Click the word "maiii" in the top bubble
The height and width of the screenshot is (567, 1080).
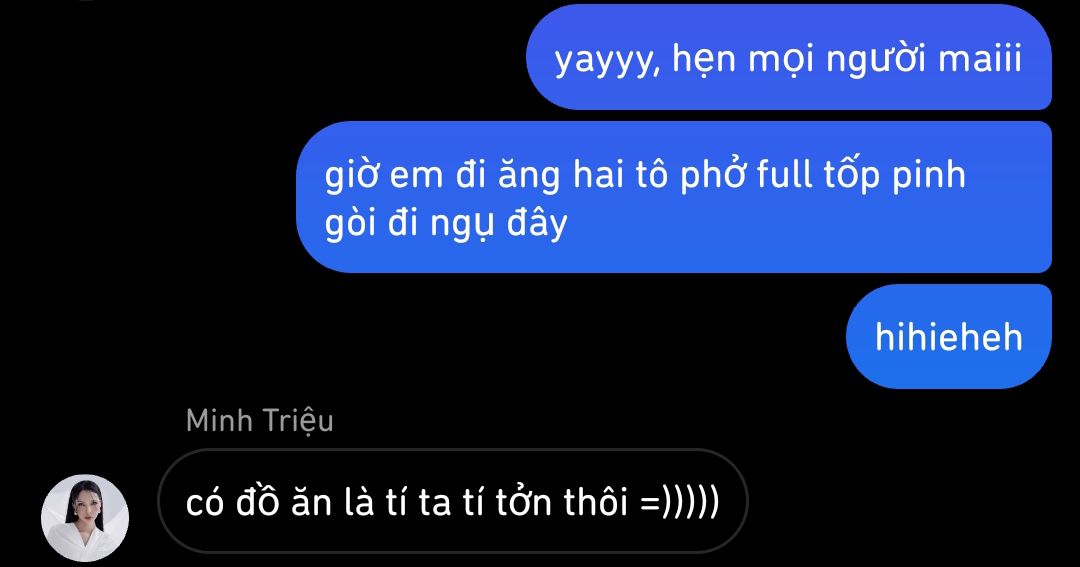[980, 58]
